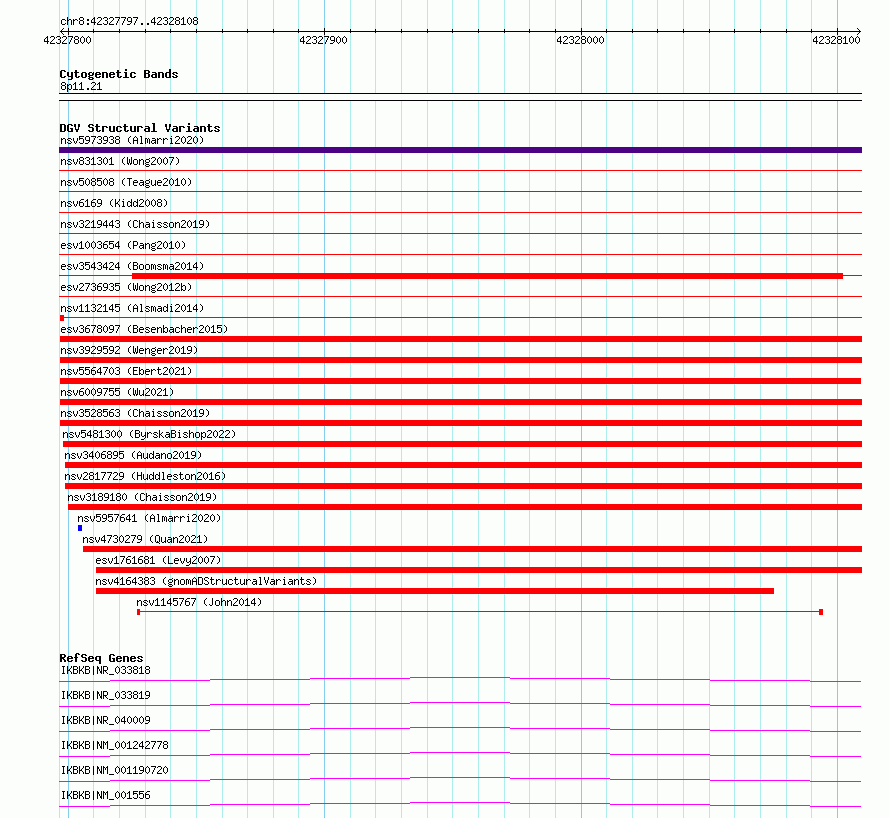Click the nsv6169 (Kidd2008) label
The height and width of the screenshot is (818, 890).
[x=114, y=203]
